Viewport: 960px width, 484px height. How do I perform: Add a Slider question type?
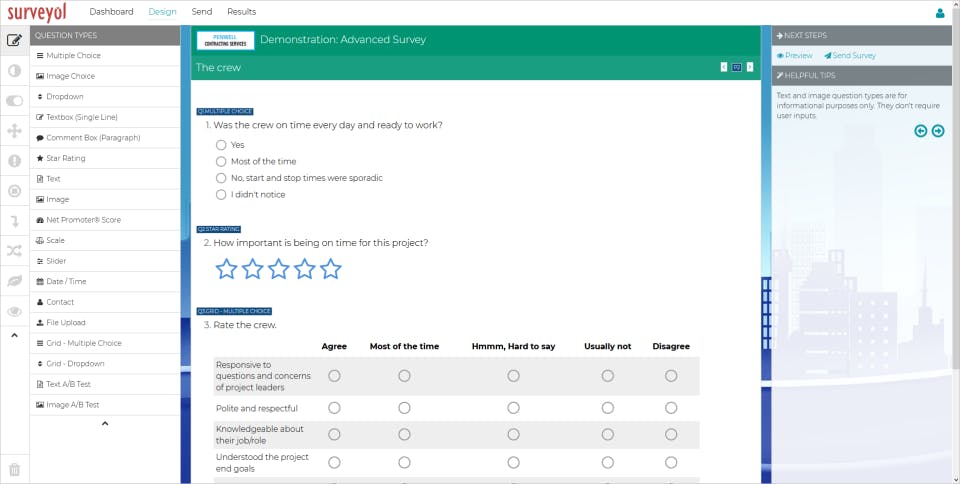coord(105,261)
